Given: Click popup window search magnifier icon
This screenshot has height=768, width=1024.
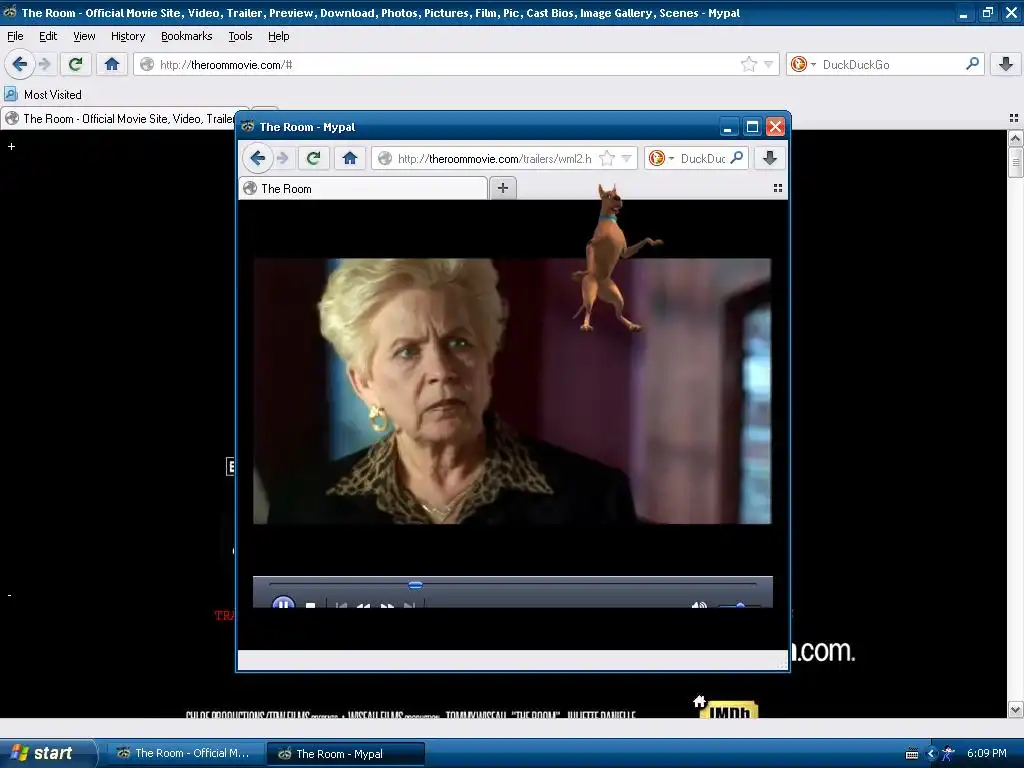Looking at the screenshot, I should tap(737, 157).
